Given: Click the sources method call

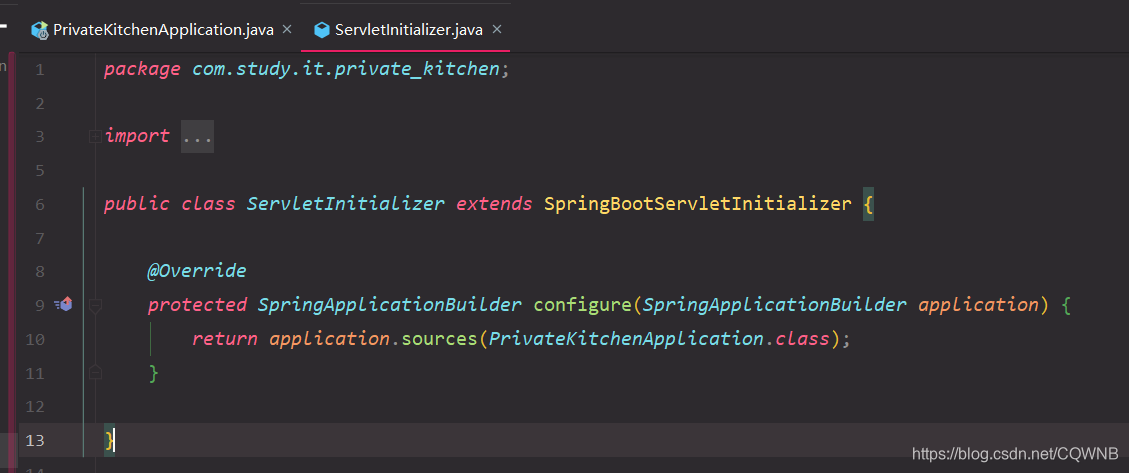Looking at the screenshot, I should click(x=439, y=338).
